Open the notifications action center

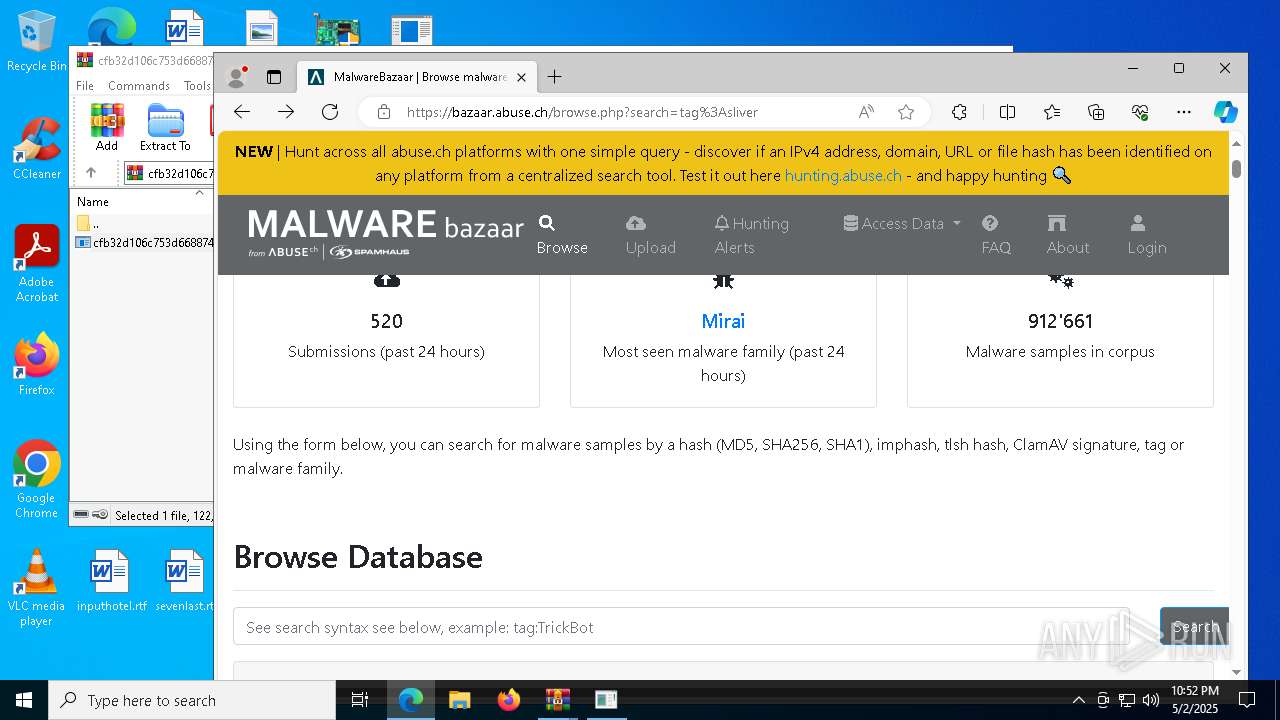1247,700
